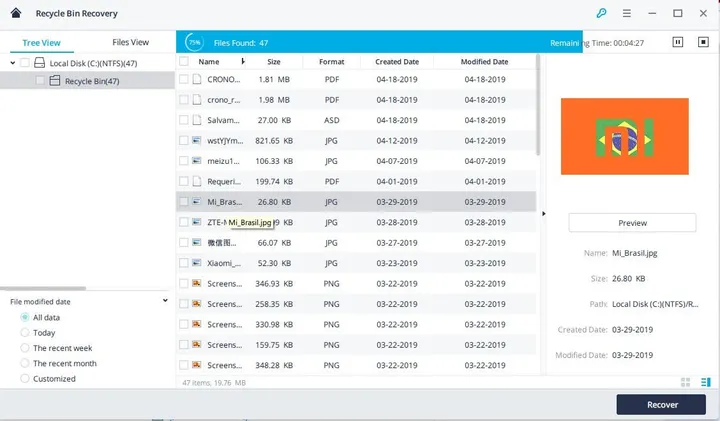The height and width of the screenshot is (421, 720).
Task: Switch to the Files View tab
Action: [131, 42]
